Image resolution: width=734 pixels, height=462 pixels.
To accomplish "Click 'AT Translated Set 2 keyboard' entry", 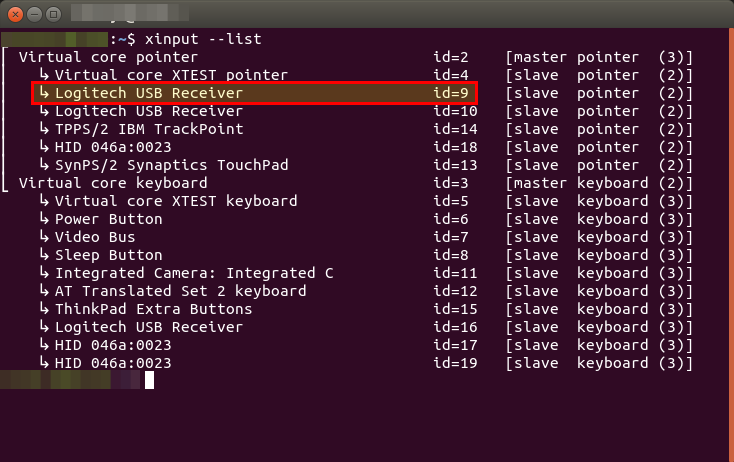I will (x=180, y=291).
